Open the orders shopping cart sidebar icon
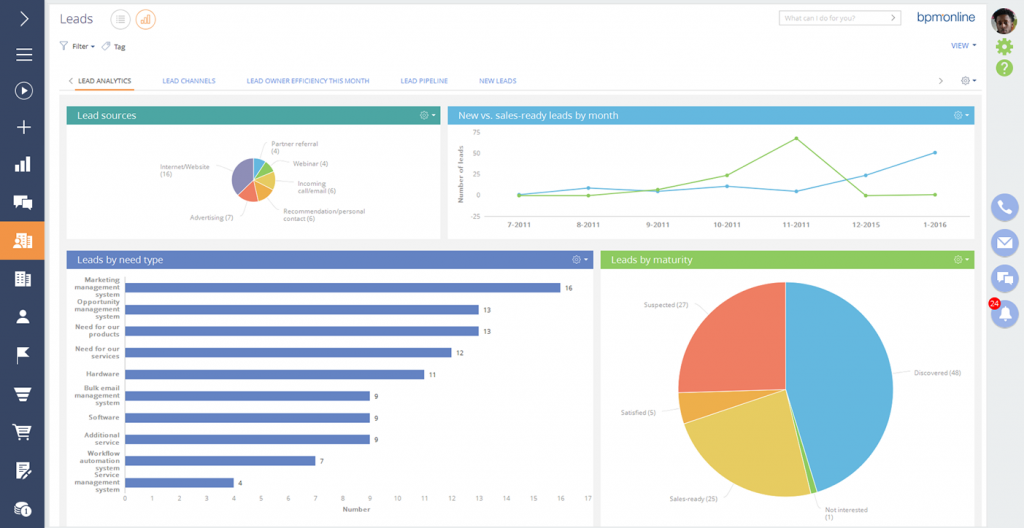 pyautogui.click(x=23, y=432)
